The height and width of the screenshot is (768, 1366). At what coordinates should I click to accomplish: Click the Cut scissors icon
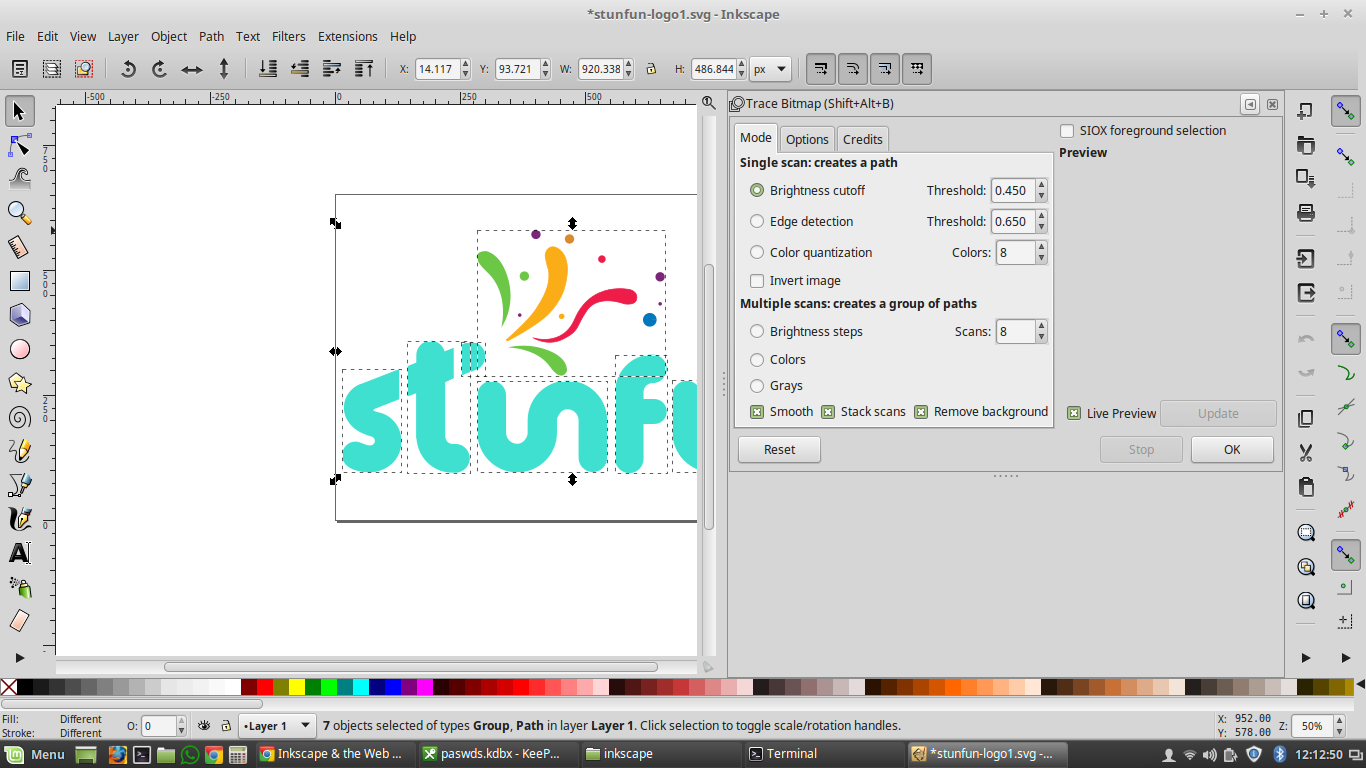pyautogui.click(x=1306, y=453)
